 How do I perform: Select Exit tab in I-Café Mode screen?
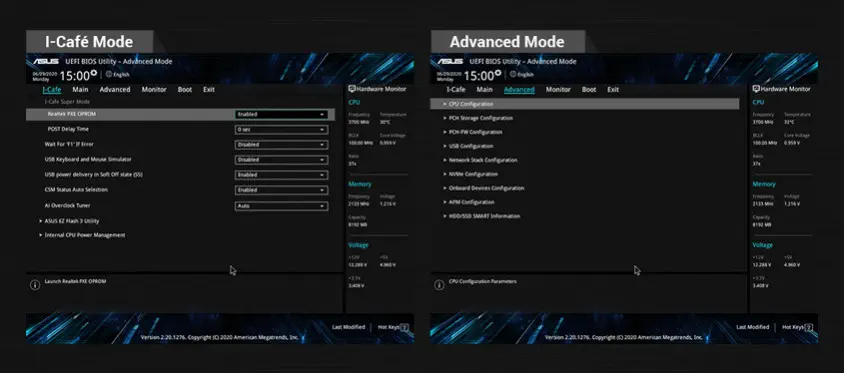pos(209,90)
